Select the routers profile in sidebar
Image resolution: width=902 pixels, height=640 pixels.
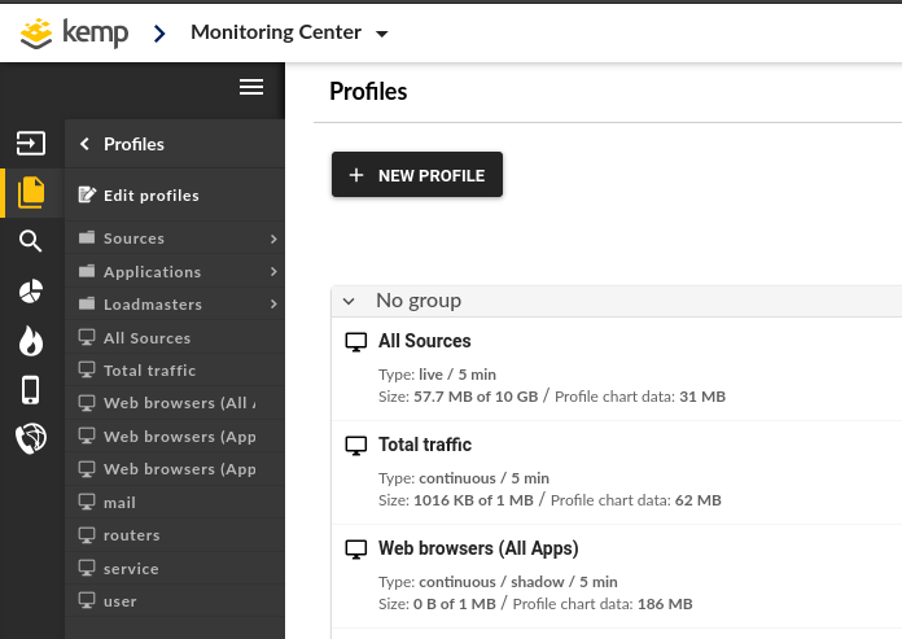click(x=131, y=536)
